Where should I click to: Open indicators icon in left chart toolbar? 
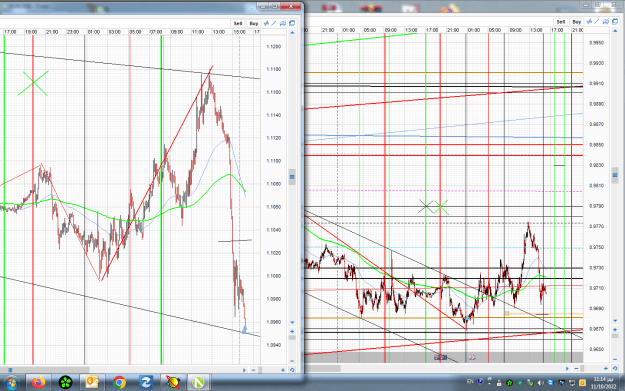pos(266,24)
